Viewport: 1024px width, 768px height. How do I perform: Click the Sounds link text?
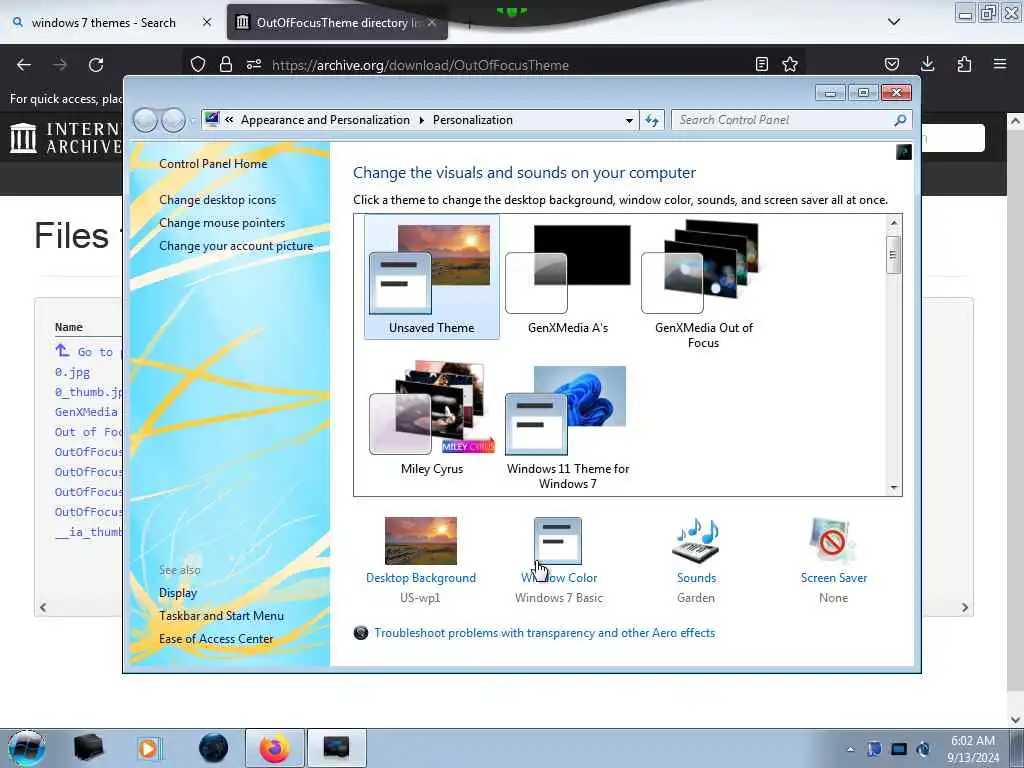click(x=696, y=578)
